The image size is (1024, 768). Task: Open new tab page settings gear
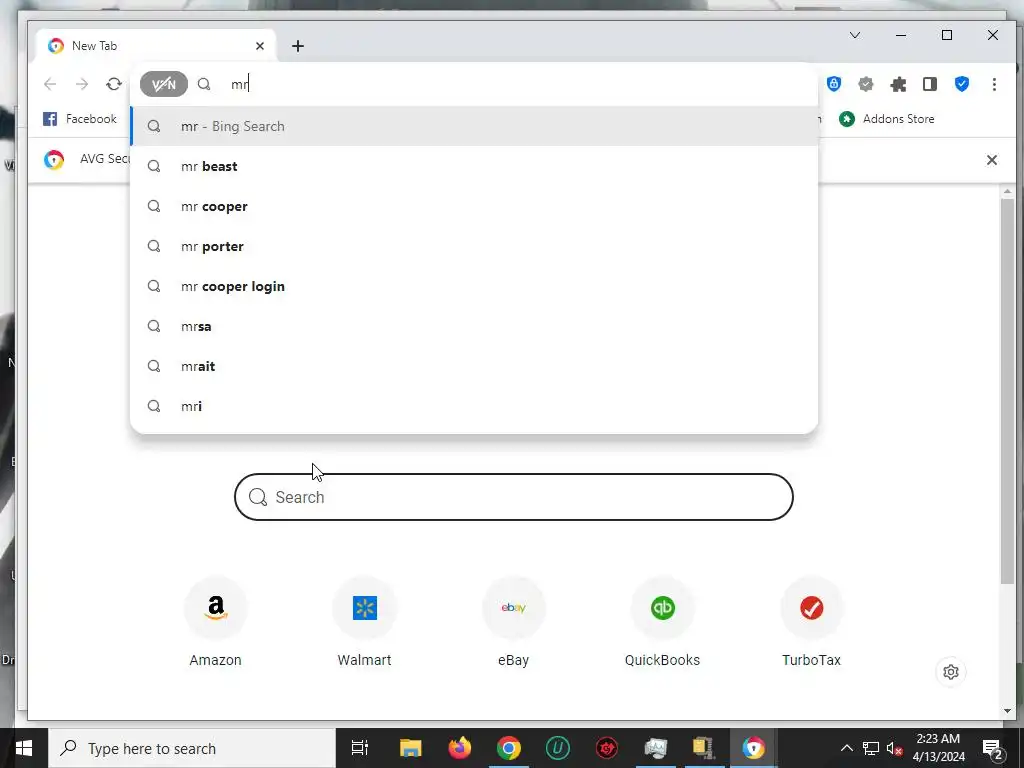tap(951, 672)
